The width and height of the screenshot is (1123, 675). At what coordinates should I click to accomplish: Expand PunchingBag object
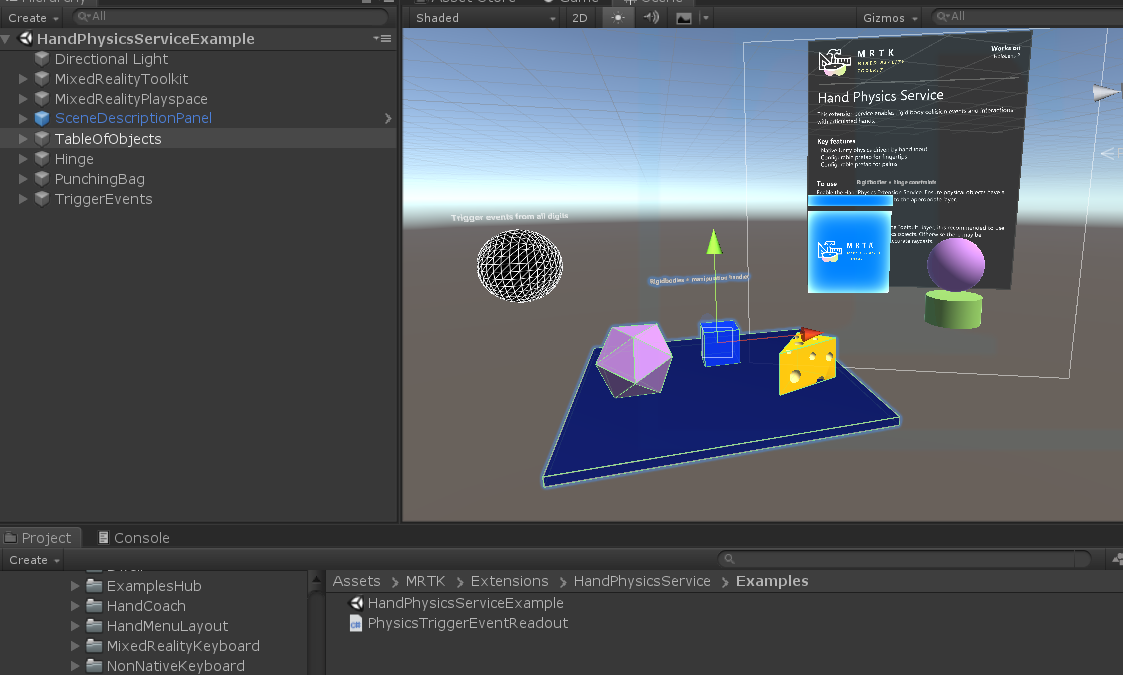23,179
